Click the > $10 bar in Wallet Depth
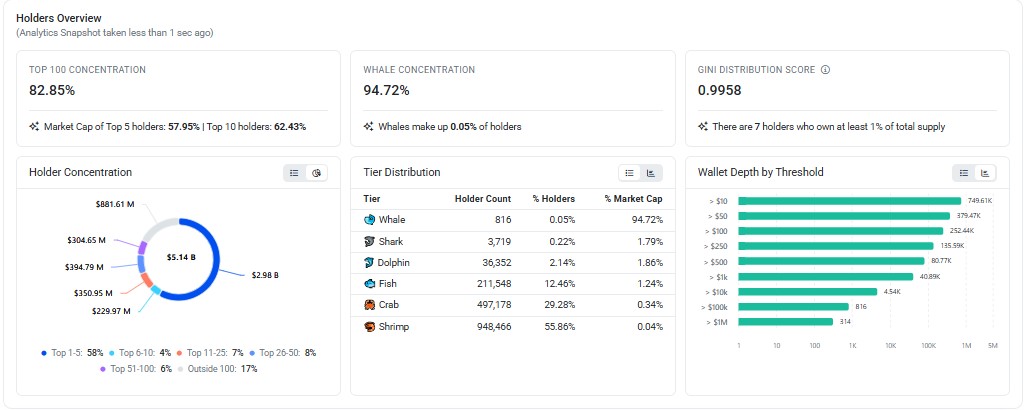Viewport: 1027px width, 410px height. 850,201
